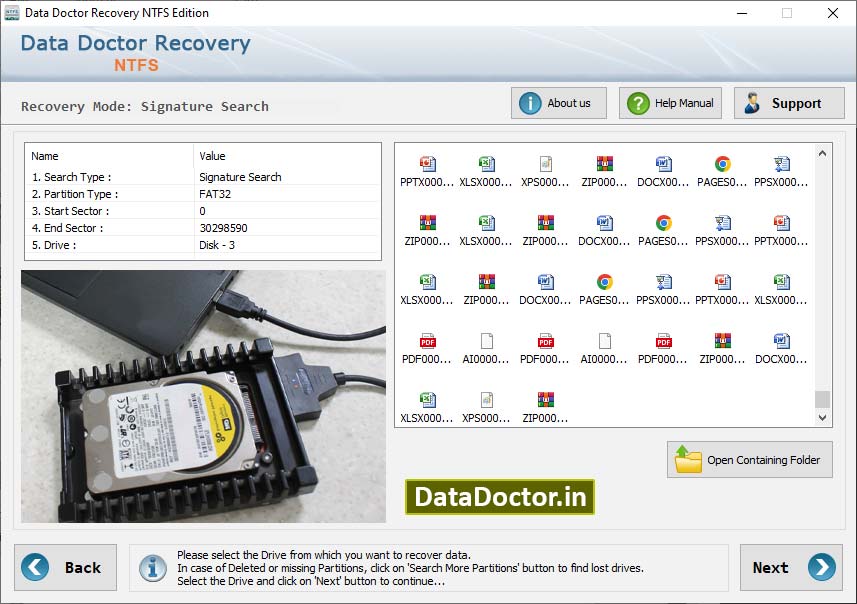The height and width of the screenshot is (604, 857).
Task: Select the XLSX file in the second results row
Action: click(486, 231)
